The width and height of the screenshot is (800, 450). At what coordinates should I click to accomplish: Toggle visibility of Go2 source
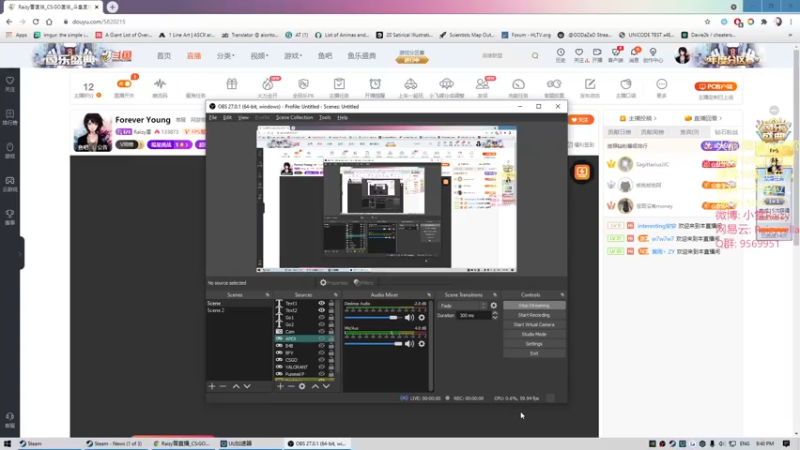pyautogui.click(x=321, y=324)
